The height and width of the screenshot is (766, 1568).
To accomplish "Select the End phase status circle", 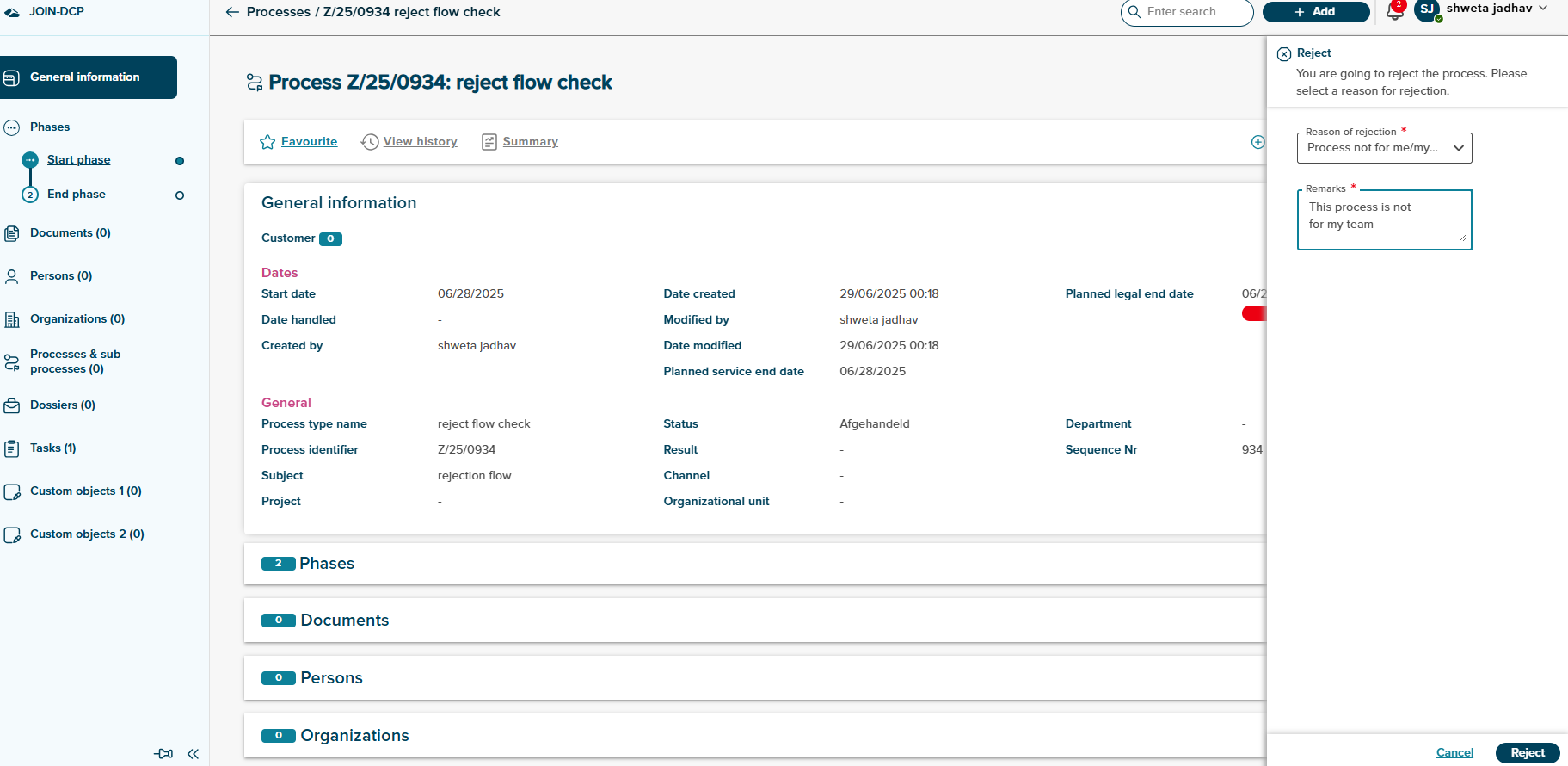I will [x=180, y=195].
